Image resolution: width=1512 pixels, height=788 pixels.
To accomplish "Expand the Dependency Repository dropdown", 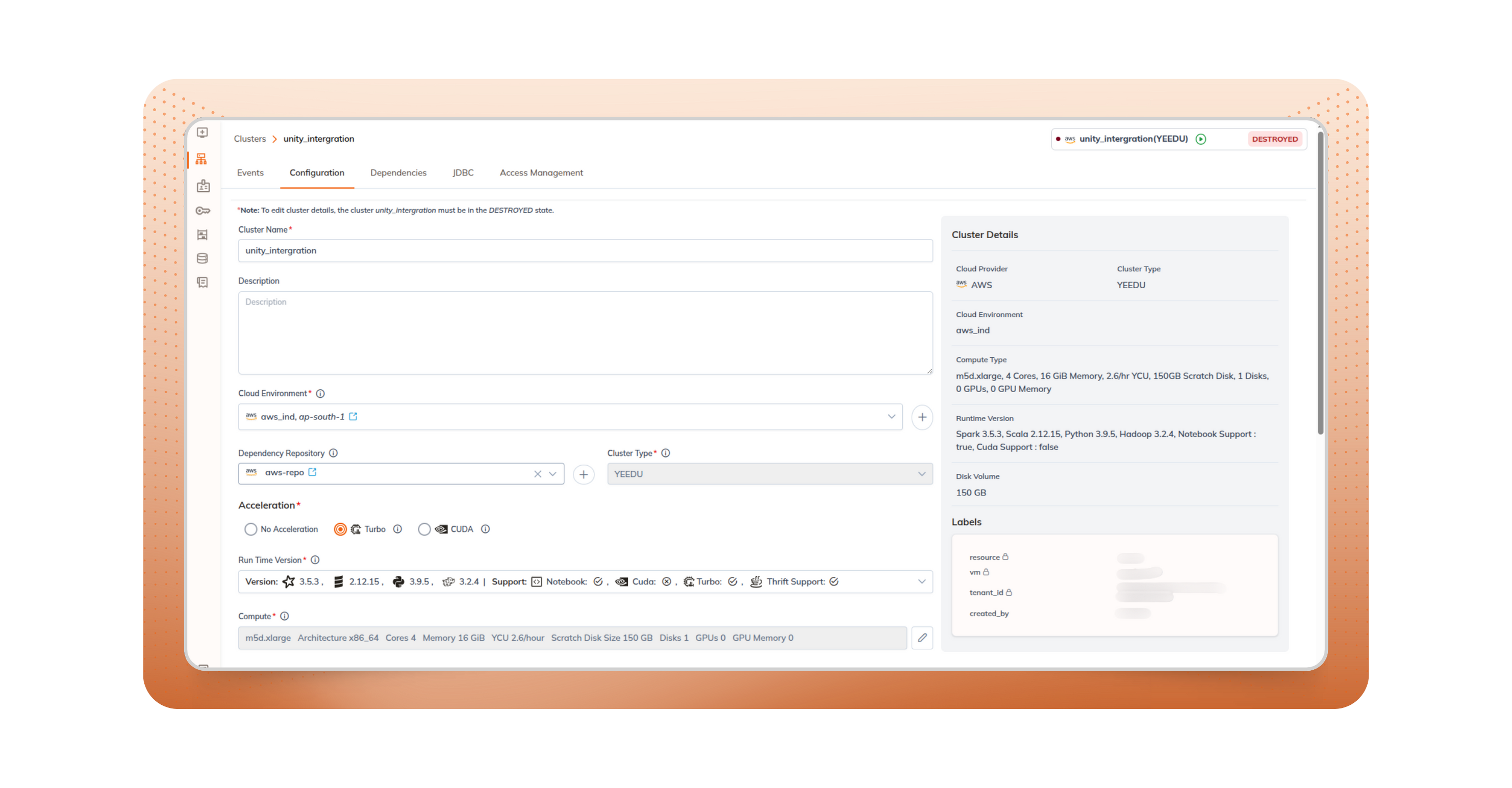I will pyautogui.click(x=552, y=473).
